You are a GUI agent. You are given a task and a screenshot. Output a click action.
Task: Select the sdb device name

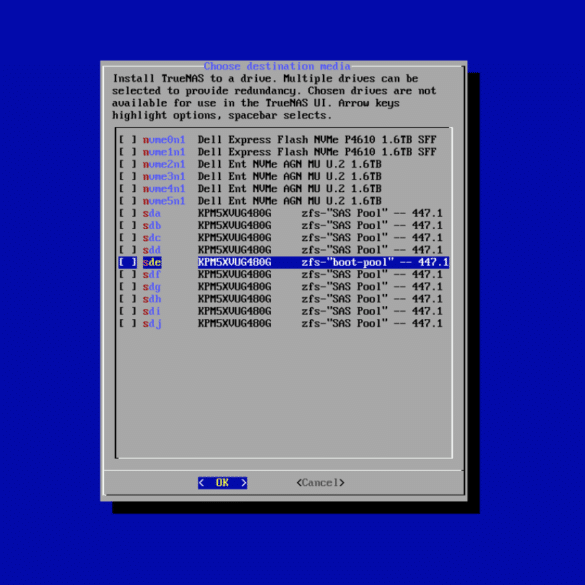click(x=152, y=226)
